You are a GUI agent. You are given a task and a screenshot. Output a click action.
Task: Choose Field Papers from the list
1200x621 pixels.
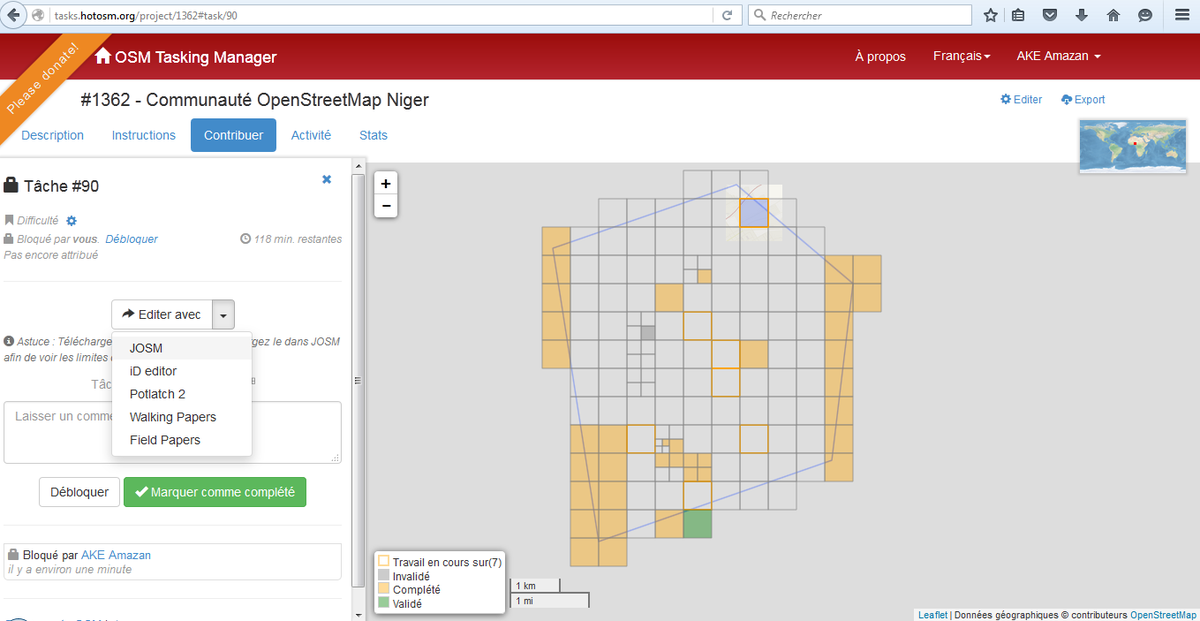click(x=182, y=440)
